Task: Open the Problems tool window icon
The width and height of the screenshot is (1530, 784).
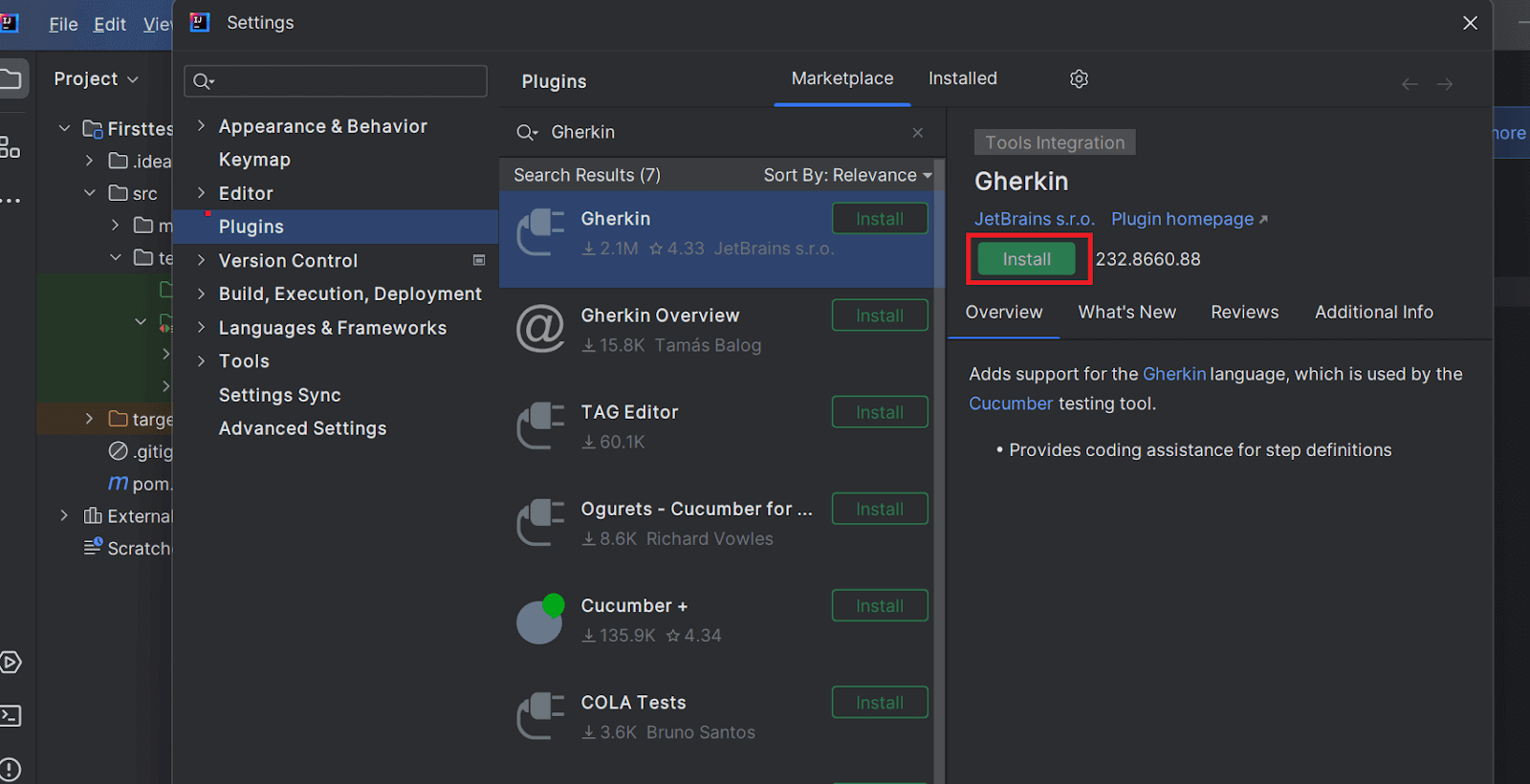Action: pyautogui.click(x=11, y=769)
